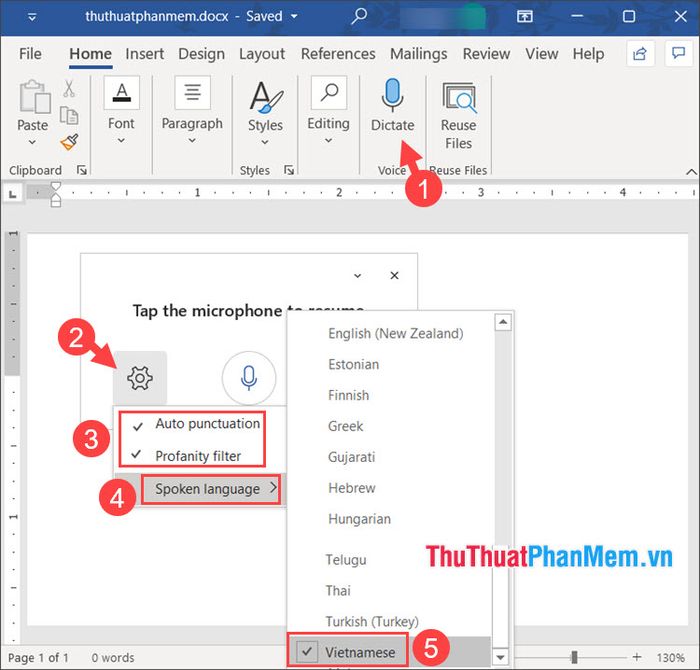Screen dimensions: 700x670
Task: Expand the Paragraph group dropdown arrow
Action: tap(192, 141)
